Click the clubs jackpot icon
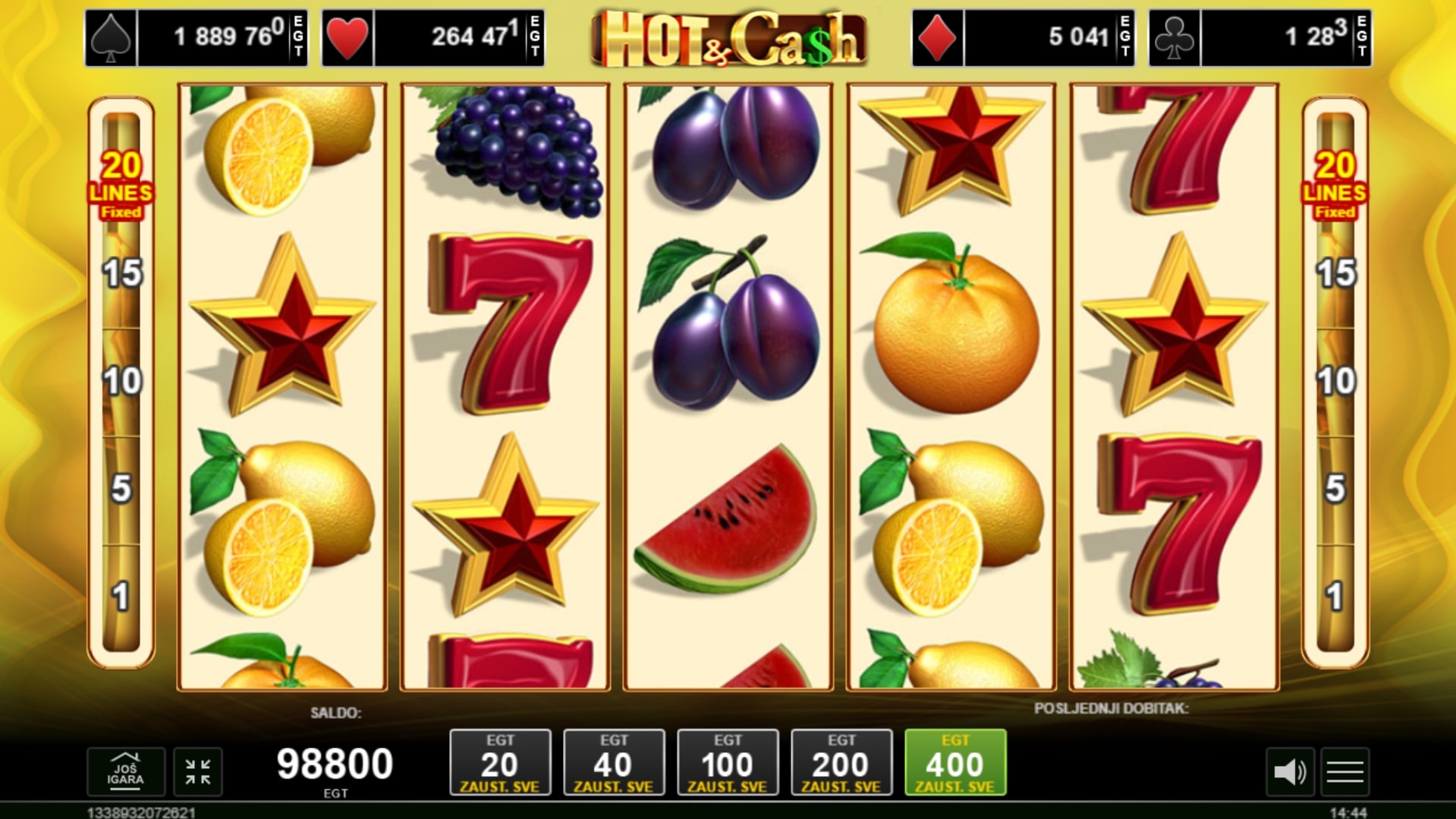 click(1175, 37)
